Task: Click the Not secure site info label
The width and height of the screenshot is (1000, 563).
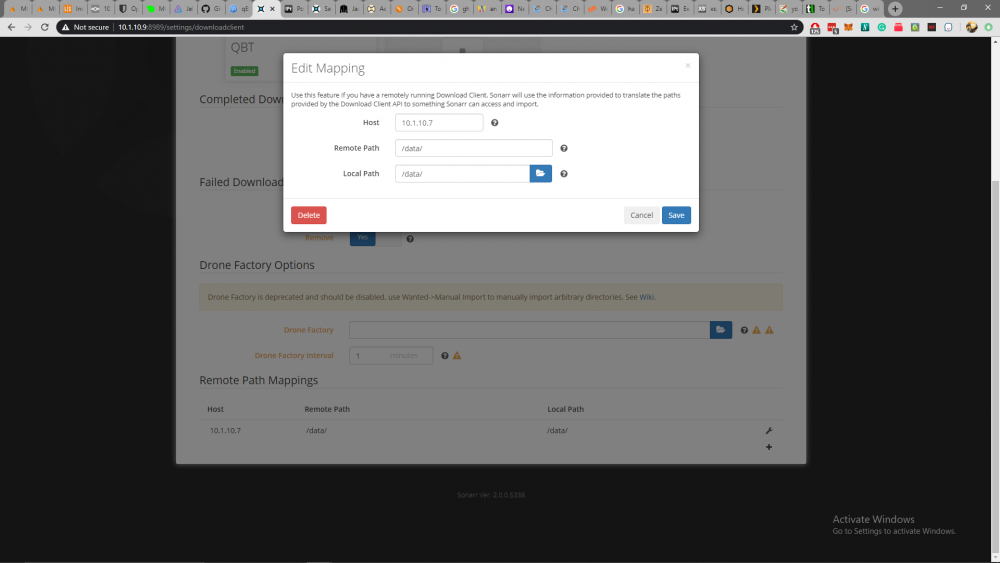Action: pyautogui.click(x=85, y=27)
